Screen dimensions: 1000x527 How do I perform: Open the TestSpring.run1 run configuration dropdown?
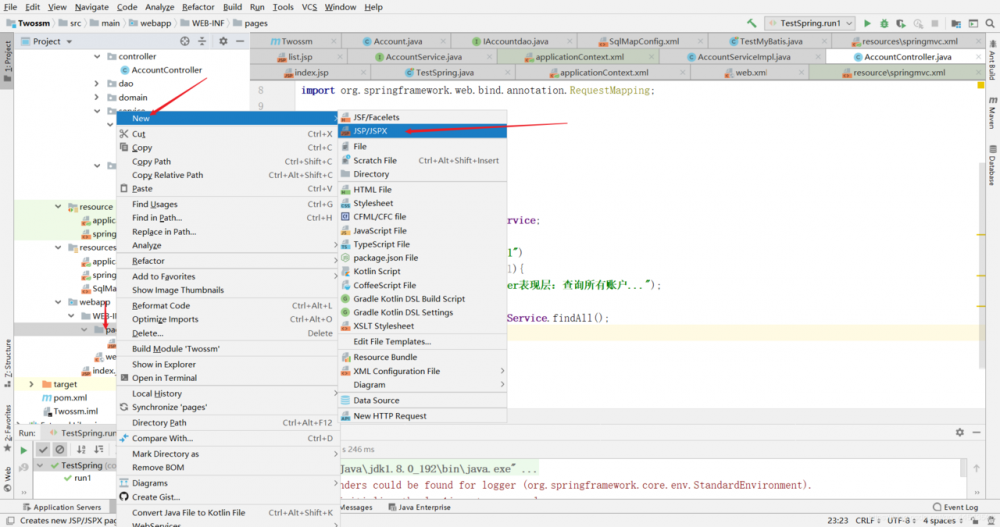pos(809,23)
